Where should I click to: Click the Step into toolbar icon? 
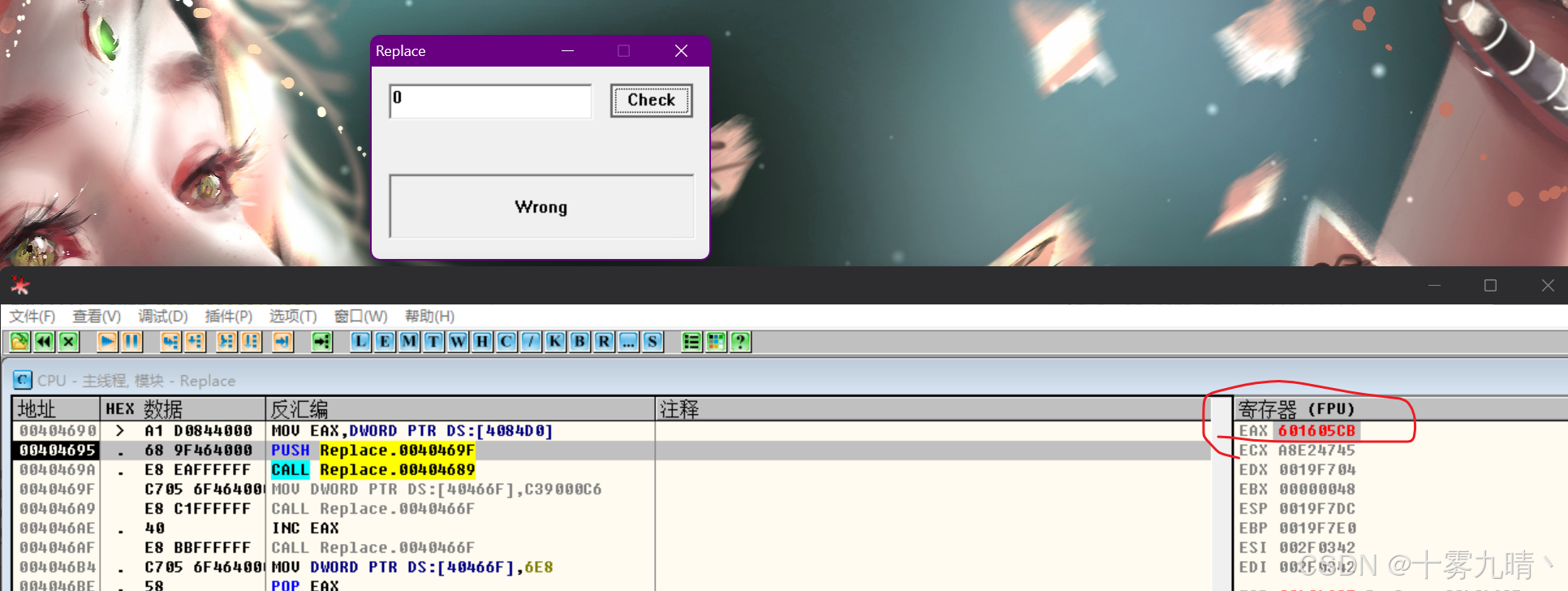coord(170,342)
